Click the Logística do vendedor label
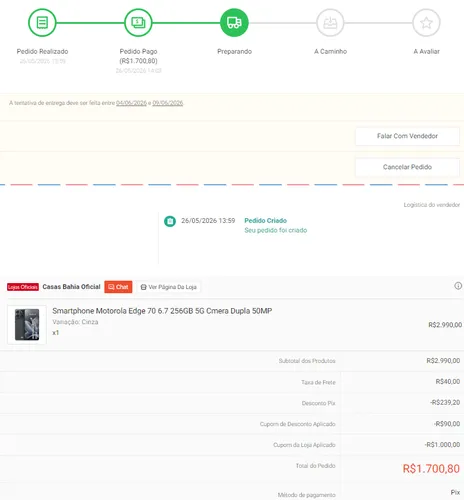This screenshot has width=464, height=500. point(432,205)
